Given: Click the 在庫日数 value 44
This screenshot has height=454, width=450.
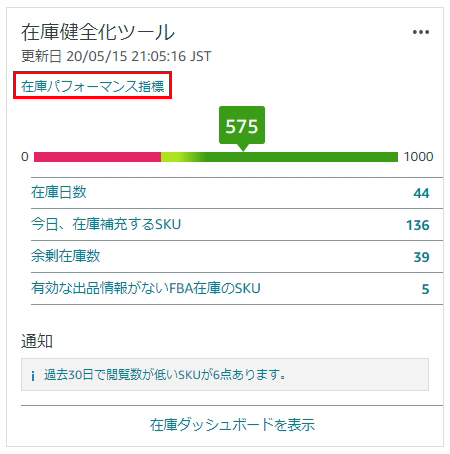Looking at the screenshot, I should [x=421, y=193].
